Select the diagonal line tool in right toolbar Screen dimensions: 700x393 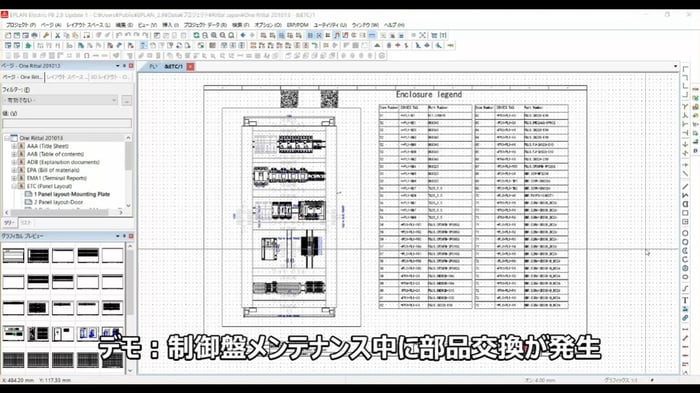685,186
